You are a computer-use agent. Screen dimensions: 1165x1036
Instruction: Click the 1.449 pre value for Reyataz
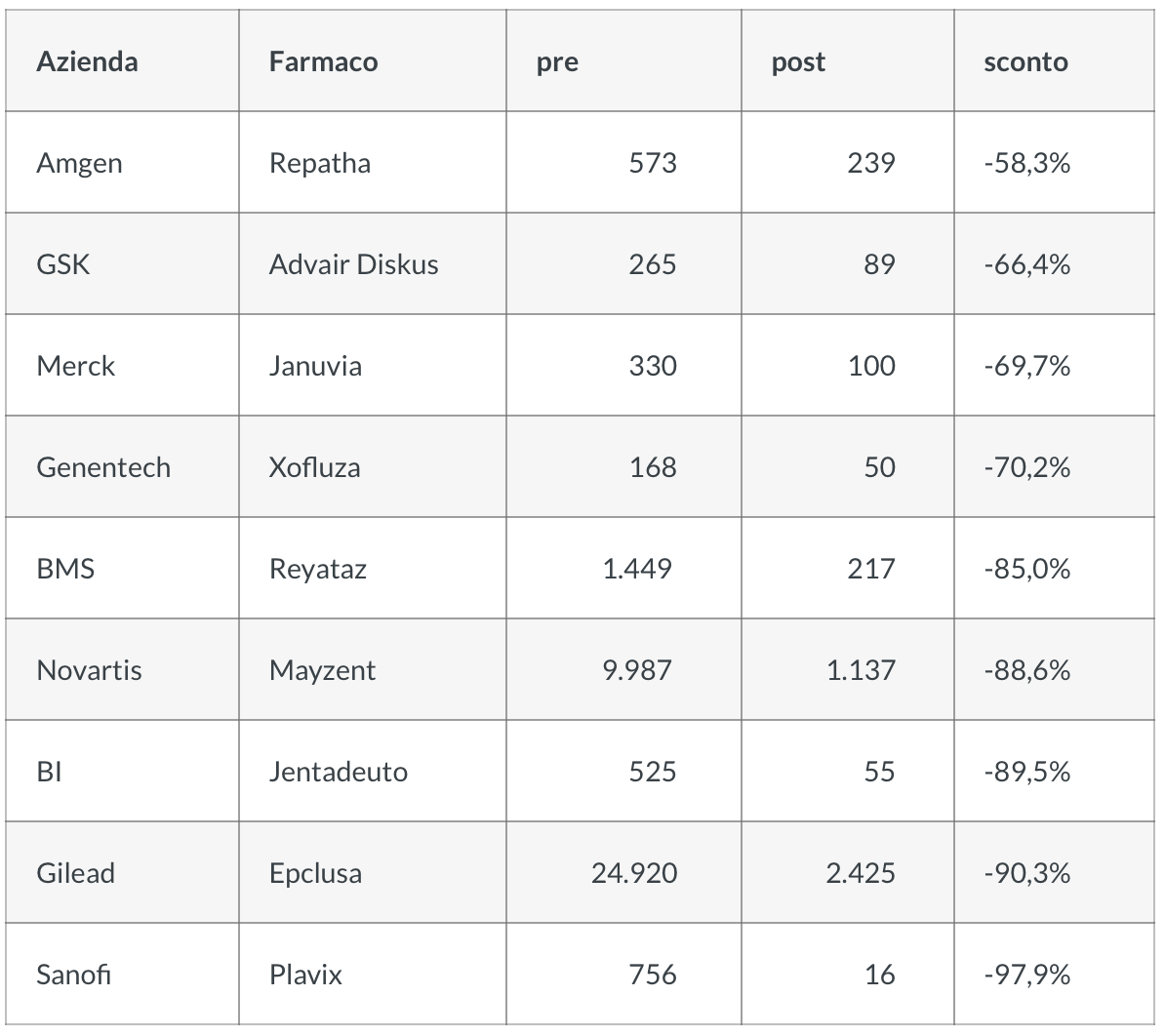(x=637, y=569)
